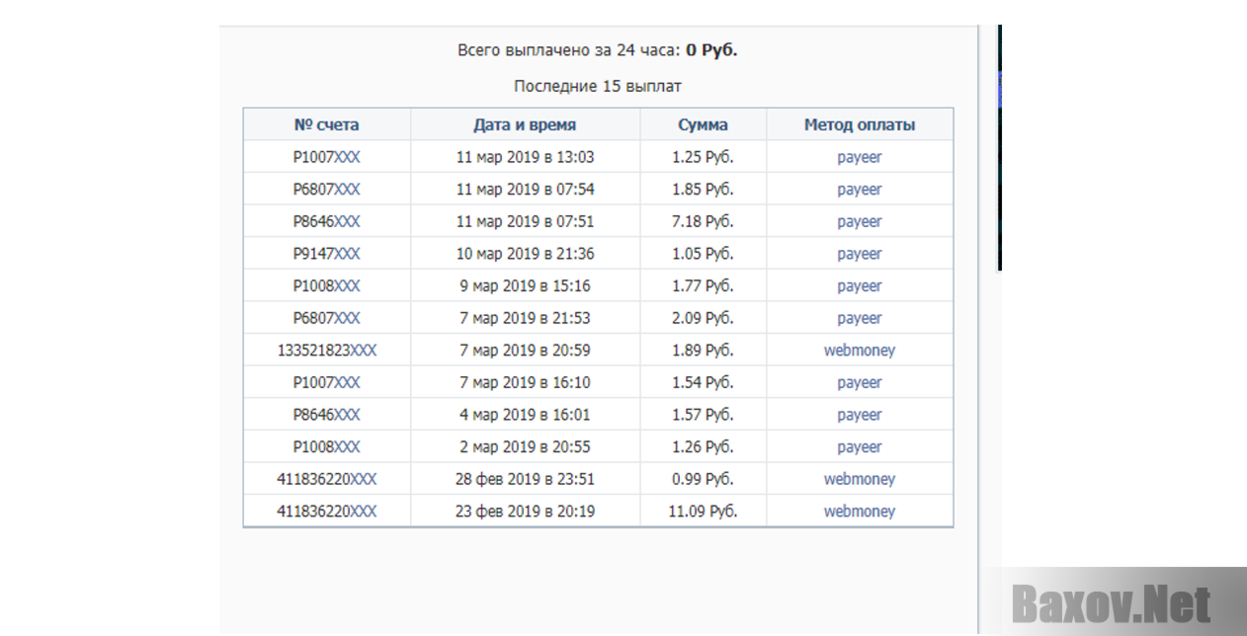Open payeer link in the P9147XXX row
The width and height of the screenshot is (1247, 636).
tap(860, 254)
